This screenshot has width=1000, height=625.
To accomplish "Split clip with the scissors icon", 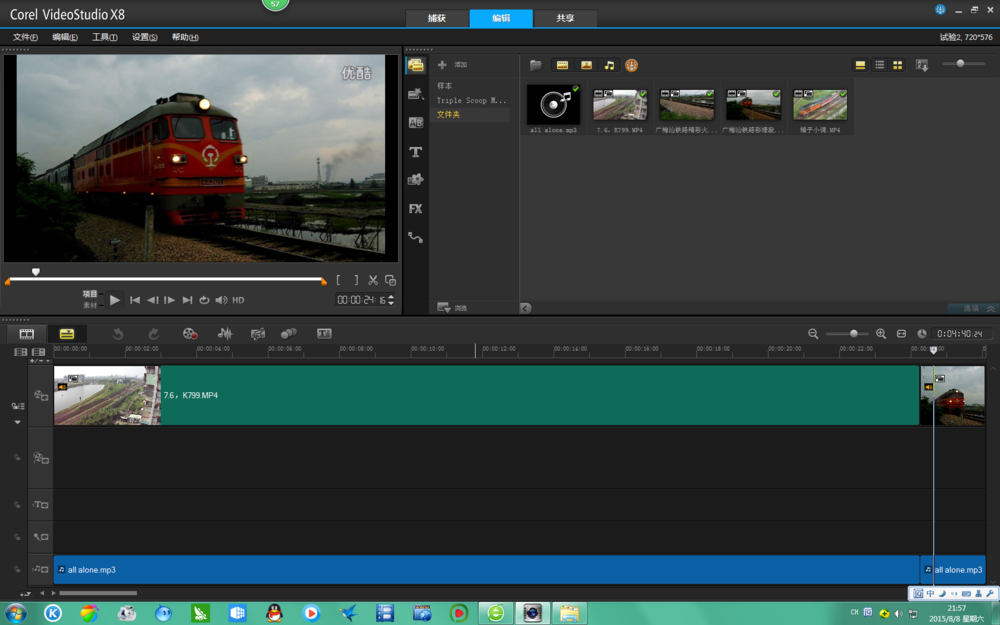I will (373, 280).
